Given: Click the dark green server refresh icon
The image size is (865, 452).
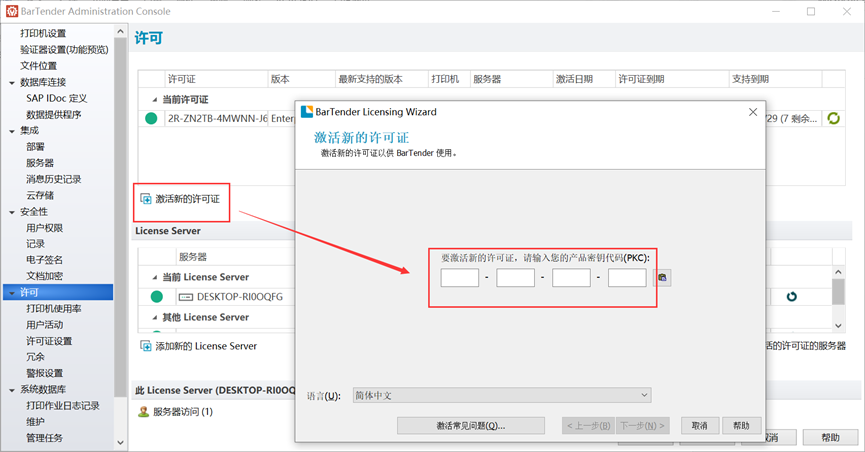Looking at the screenshot, I should click(x=791, y=296).
